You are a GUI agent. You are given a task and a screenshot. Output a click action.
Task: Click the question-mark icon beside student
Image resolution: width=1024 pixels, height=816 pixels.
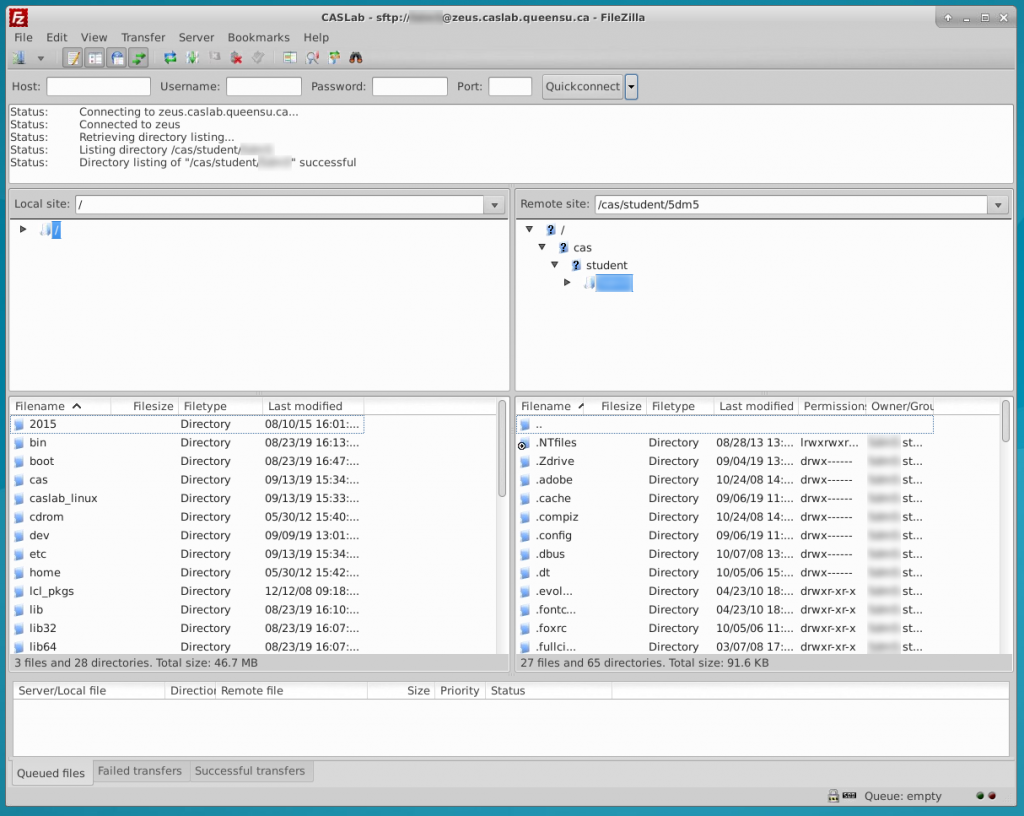pyautogui.click(x=576, y=265)
